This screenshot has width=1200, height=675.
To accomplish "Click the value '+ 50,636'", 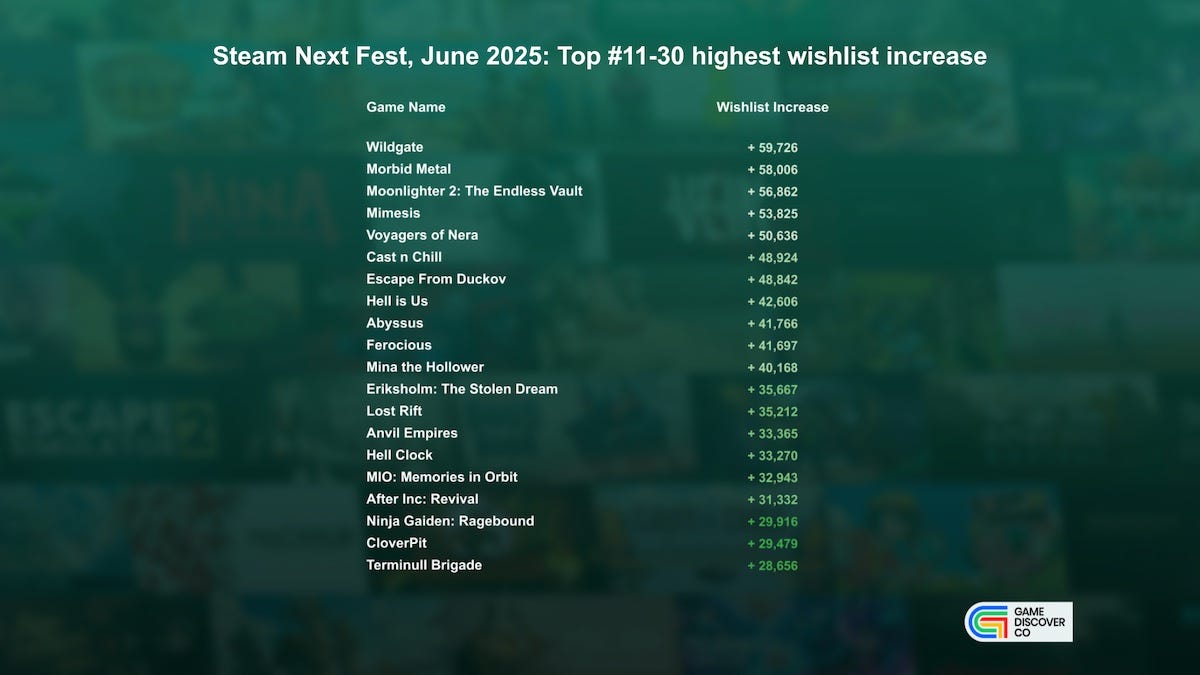I will pos(772,236).
